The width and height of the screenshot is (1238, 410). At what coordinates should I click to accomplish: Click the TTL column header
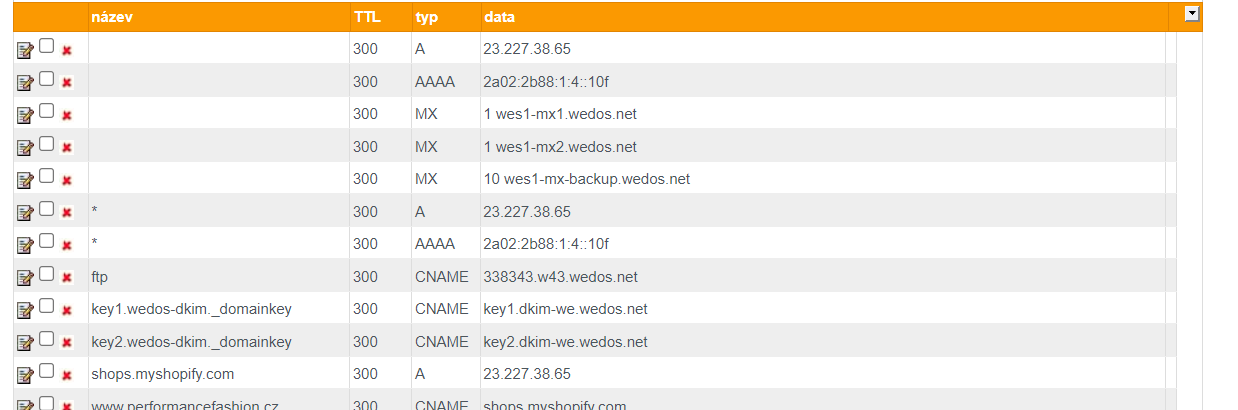367,18
